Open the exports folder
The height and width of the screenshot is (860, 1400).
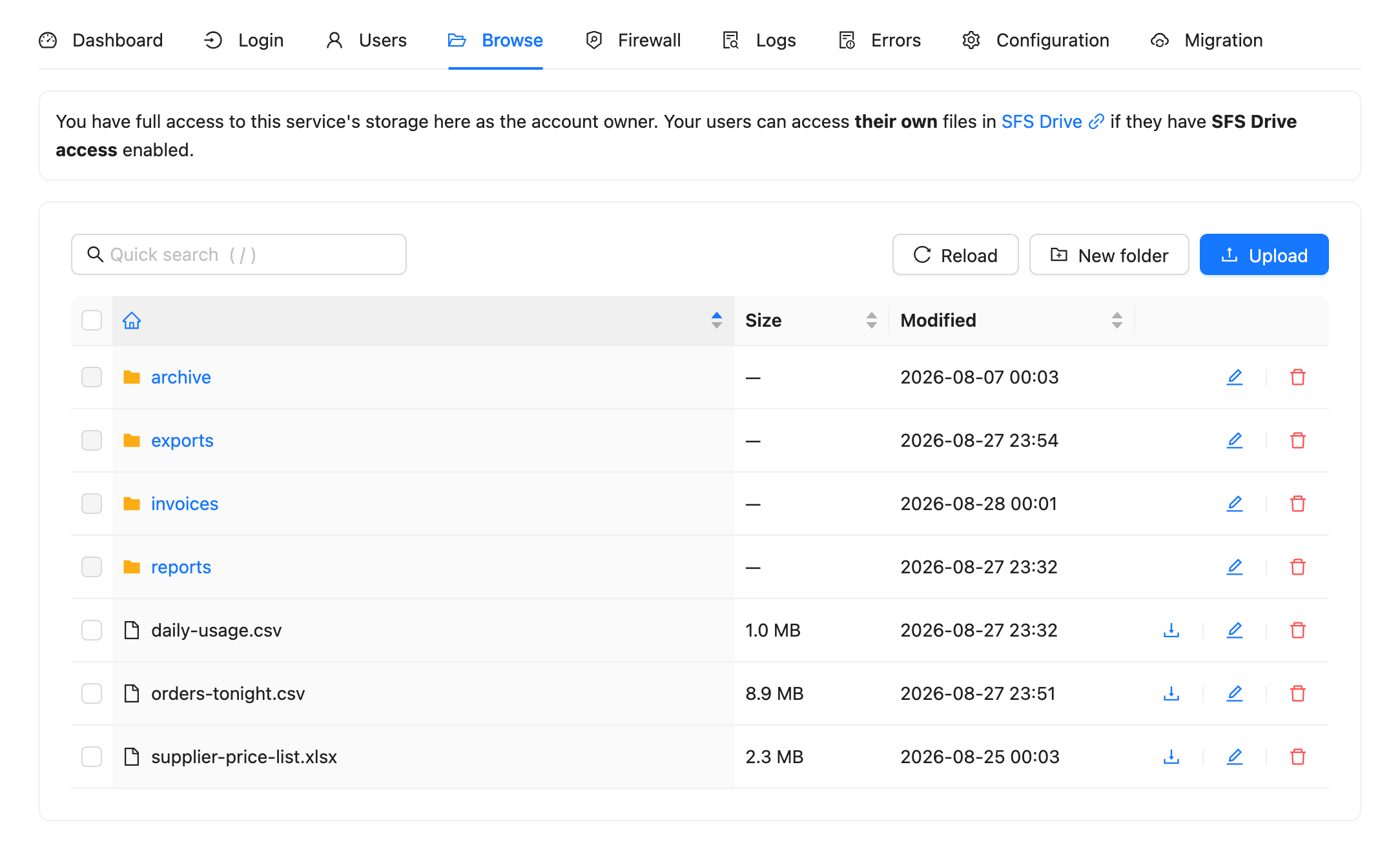click(182, 440)
